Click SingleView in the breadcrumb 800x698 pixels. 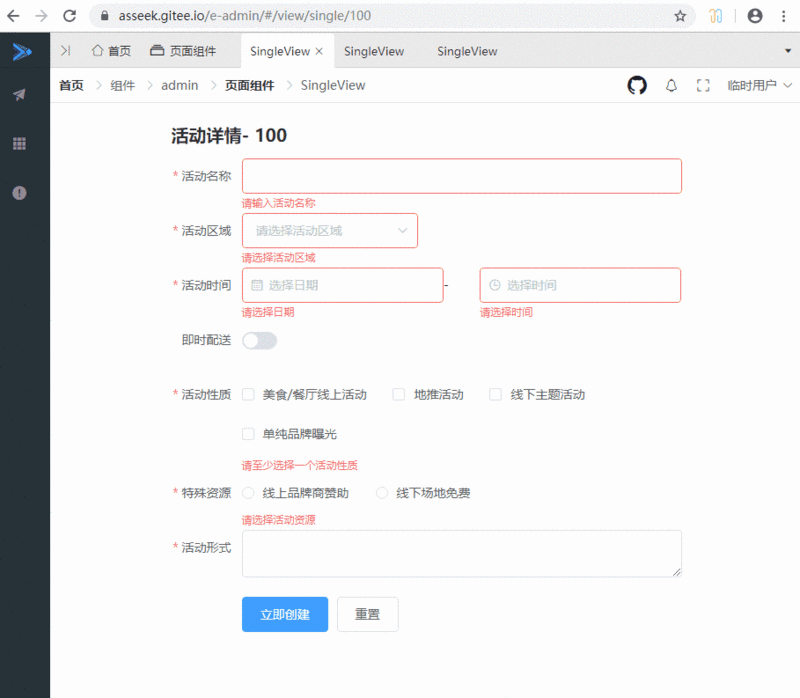coord(333,85)
